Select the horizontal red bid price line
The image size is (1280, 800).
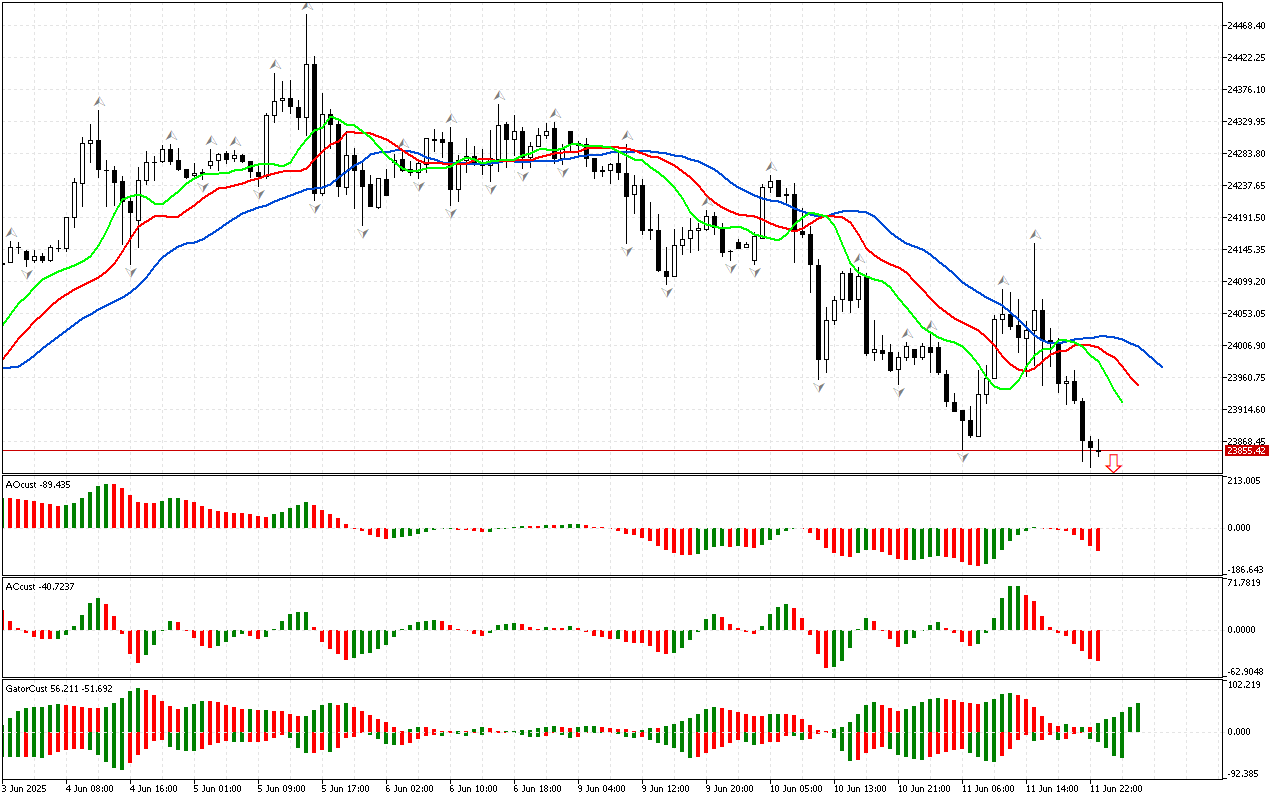[x=600, y=451]
